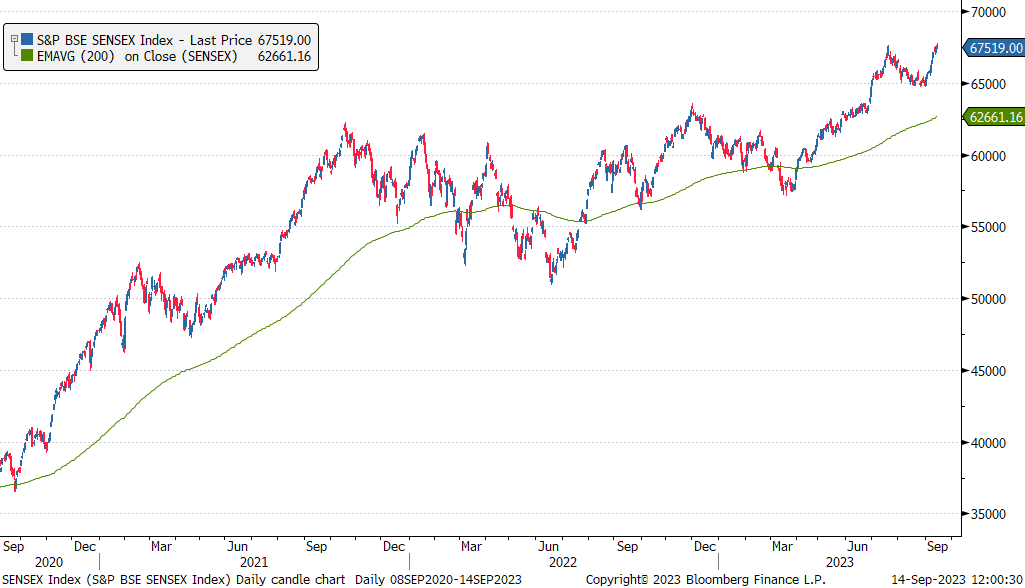Click the green EMAVG series color swatch

[27, 56]
